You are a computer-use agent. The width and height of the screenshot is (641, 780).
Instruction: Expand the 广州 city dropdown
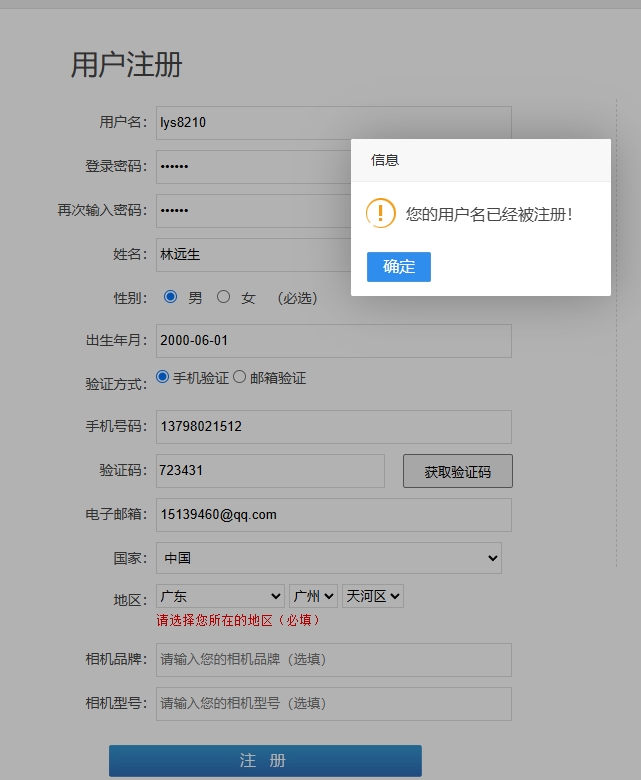(x=313, y=596)
